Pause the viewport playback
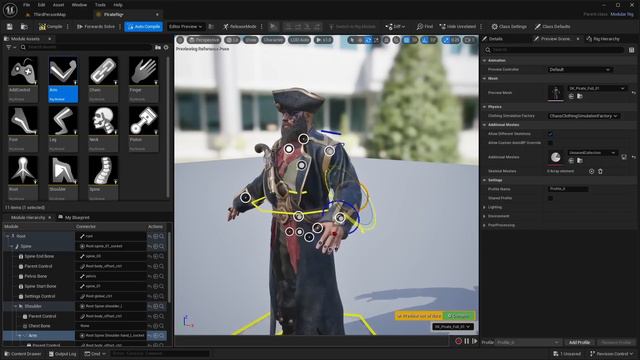Viewport: 640px width, 360px height. coord(467,341)
